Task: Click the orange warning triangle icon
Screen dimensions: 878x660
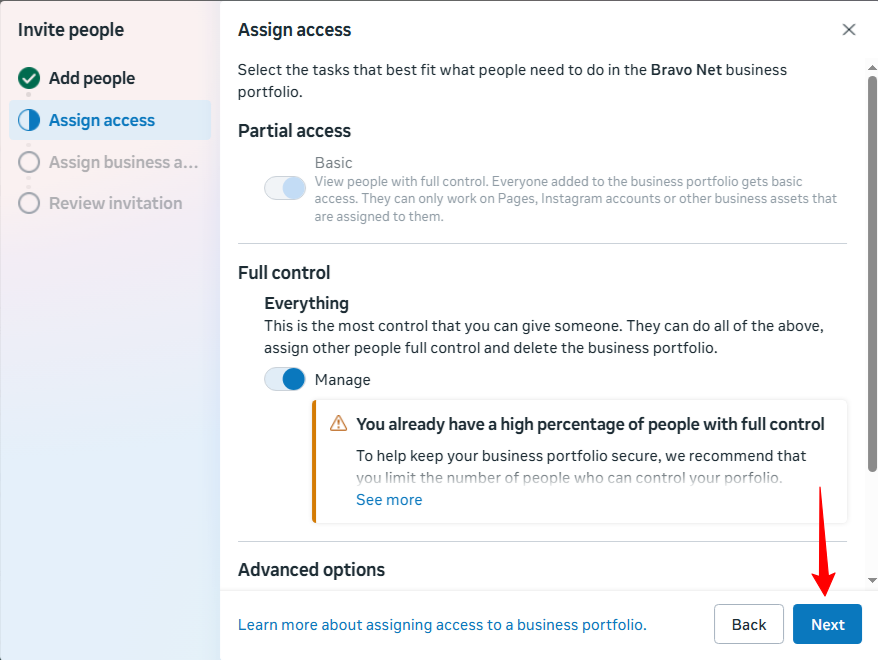Action: point(338,424)
